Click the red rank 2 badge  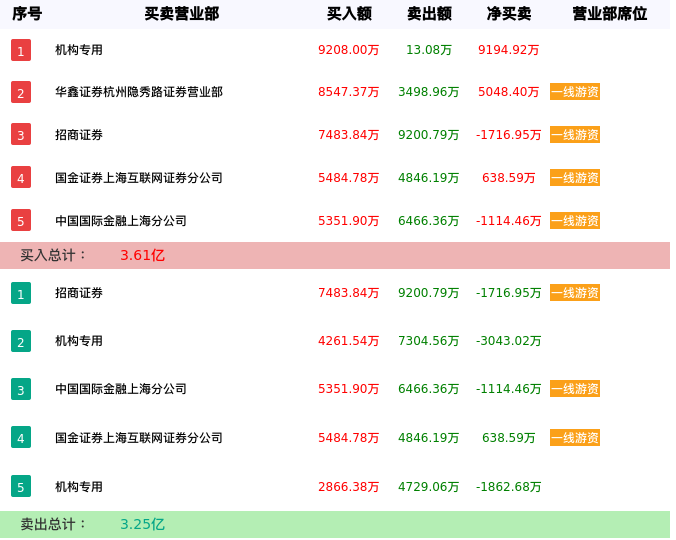(21, 92)
